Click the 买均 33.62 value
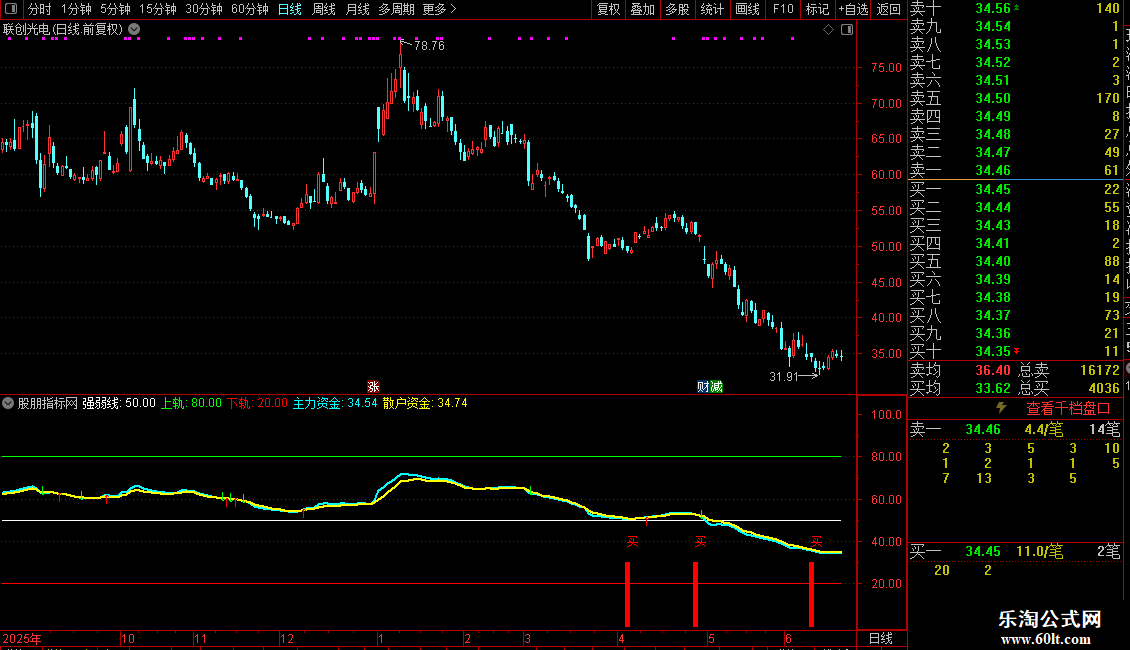This screenshot has height=650, width=1130. pos(992,388)
